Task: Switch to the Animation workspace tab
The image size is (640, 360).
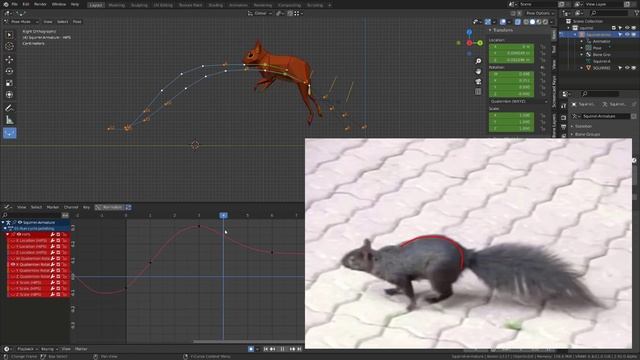Action: point(238,5)
